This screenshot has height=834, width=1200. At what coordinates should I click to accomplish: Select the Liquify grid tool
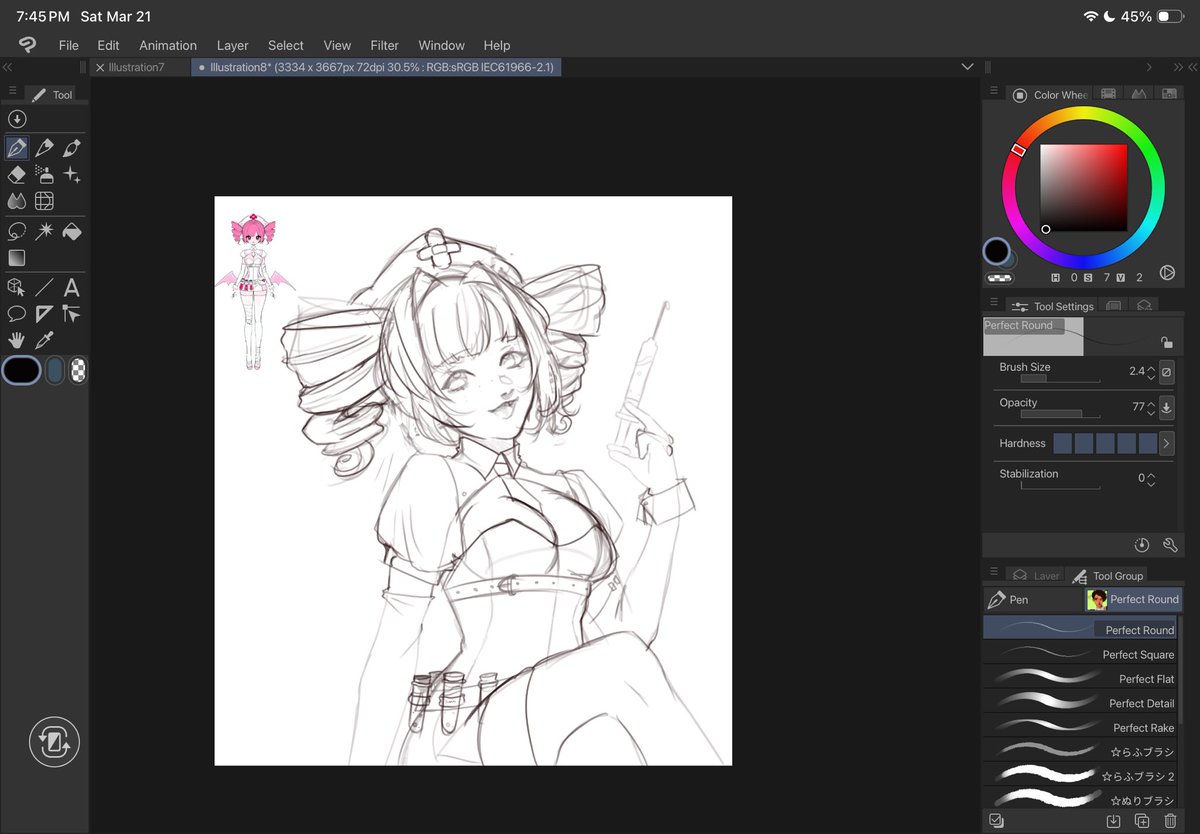(x=44, y=201)
